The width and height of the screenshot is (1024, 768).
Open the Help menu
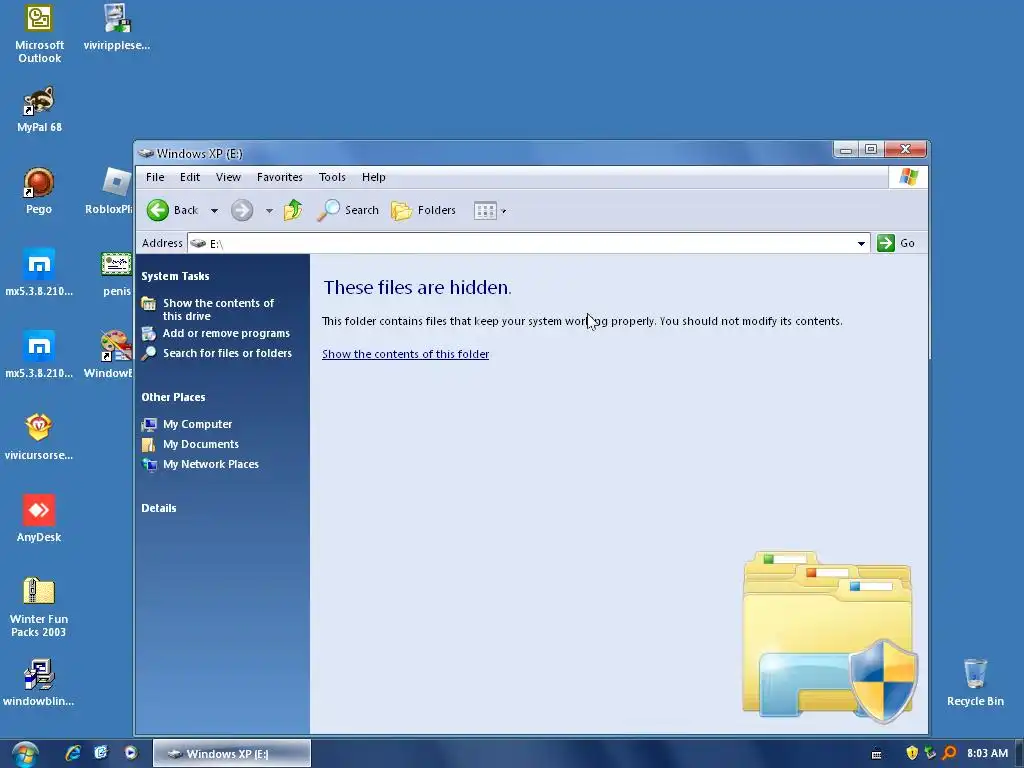tap(374, 177)
